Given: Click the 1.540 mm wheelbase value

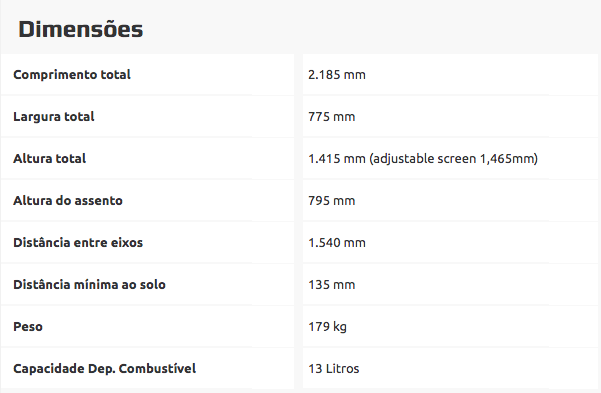Looking at the screenshot, I should (x=337, y=243).
